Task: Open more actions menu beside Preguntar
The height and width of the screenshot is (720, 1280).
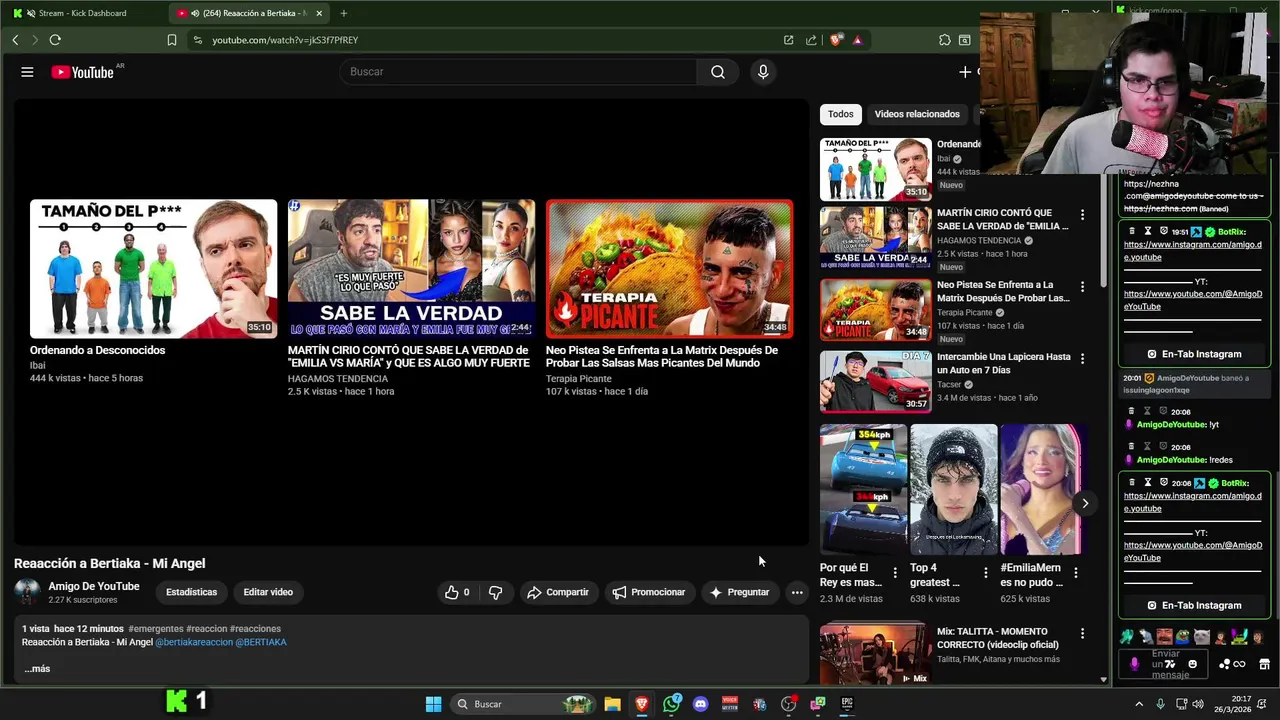Action: [x=797, y=592]
